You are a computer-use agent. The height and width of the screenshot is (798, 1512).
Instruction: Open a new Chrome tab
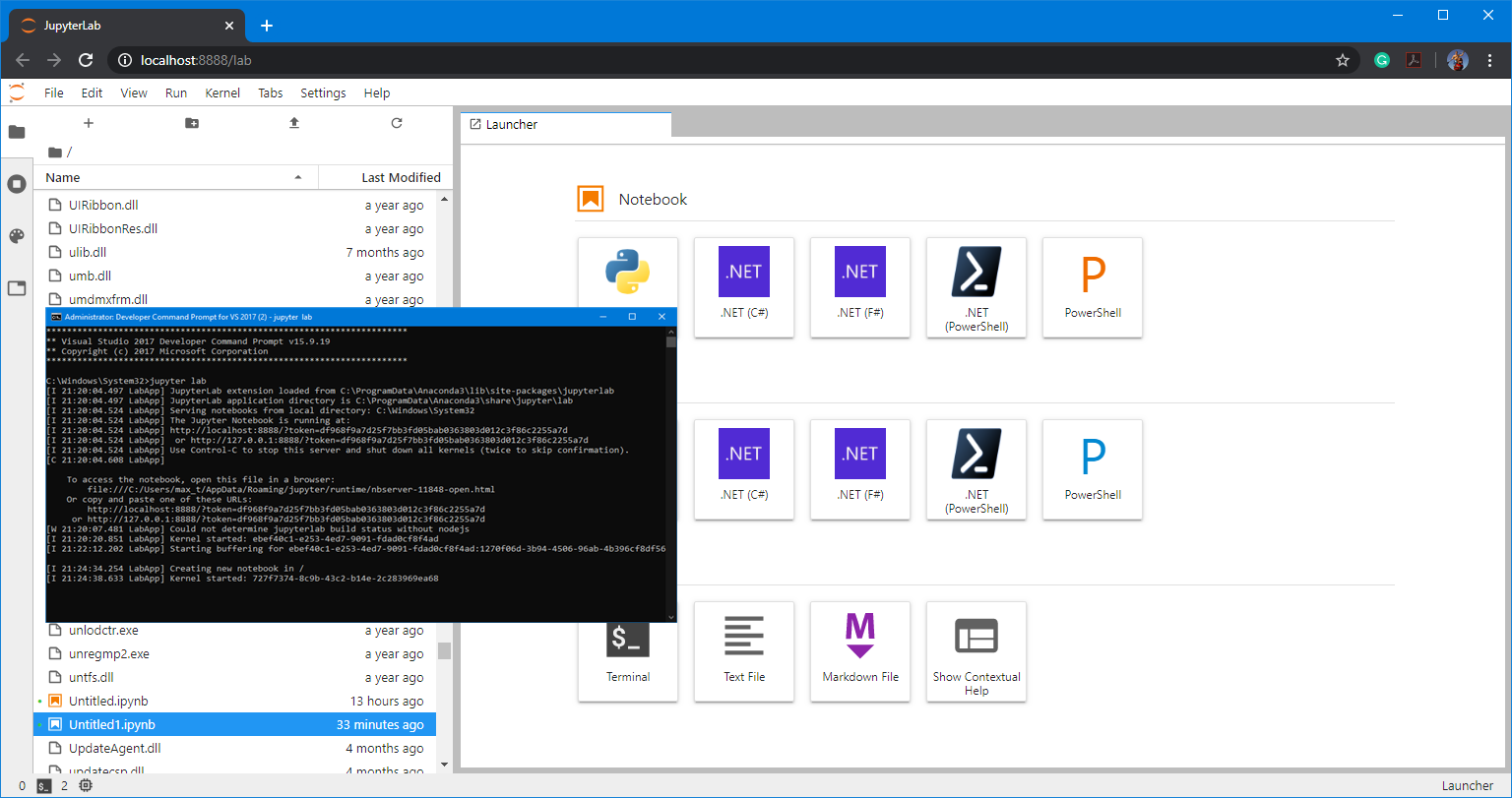(267, 26)
